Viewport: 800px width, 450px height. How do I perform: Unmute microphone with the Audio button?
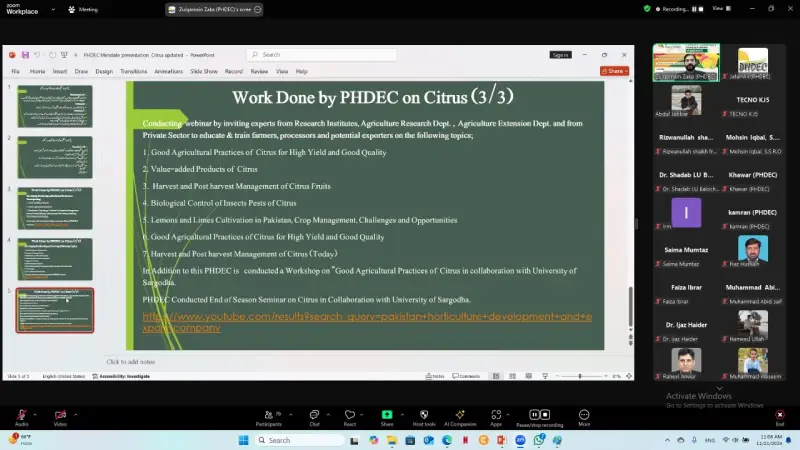point(21,415)
